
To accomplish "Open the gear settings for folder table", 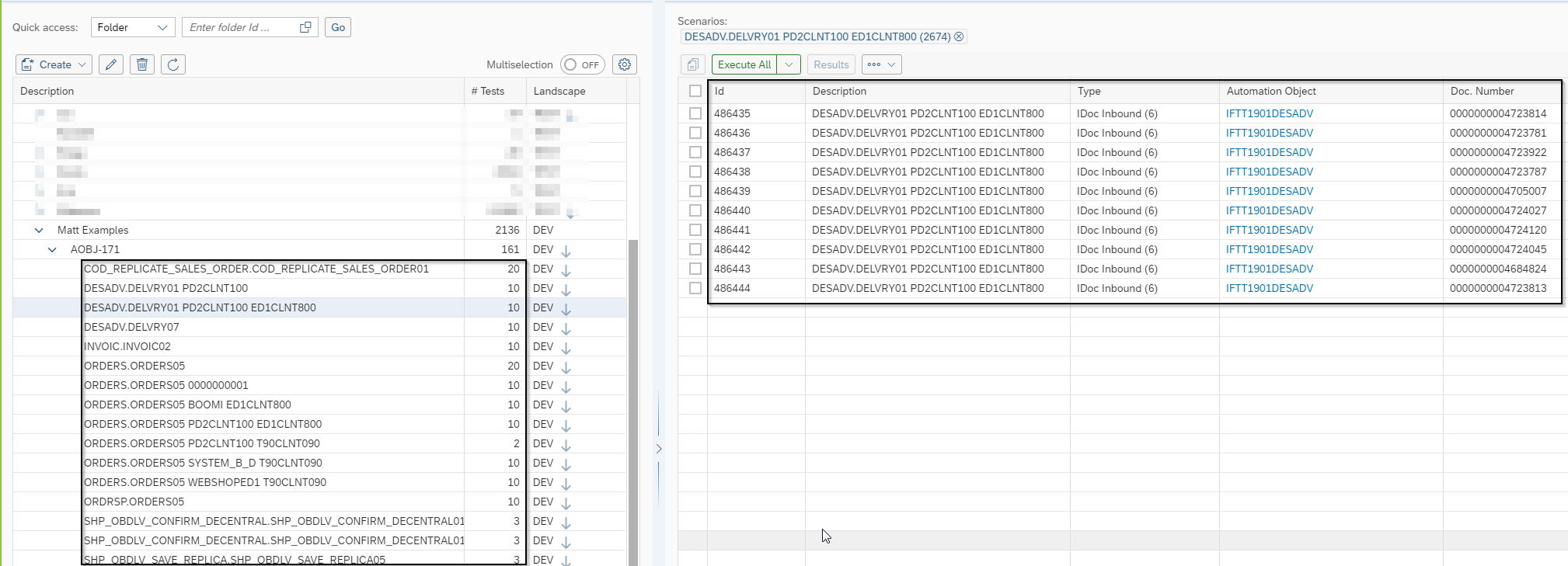I will coord(625,64).
